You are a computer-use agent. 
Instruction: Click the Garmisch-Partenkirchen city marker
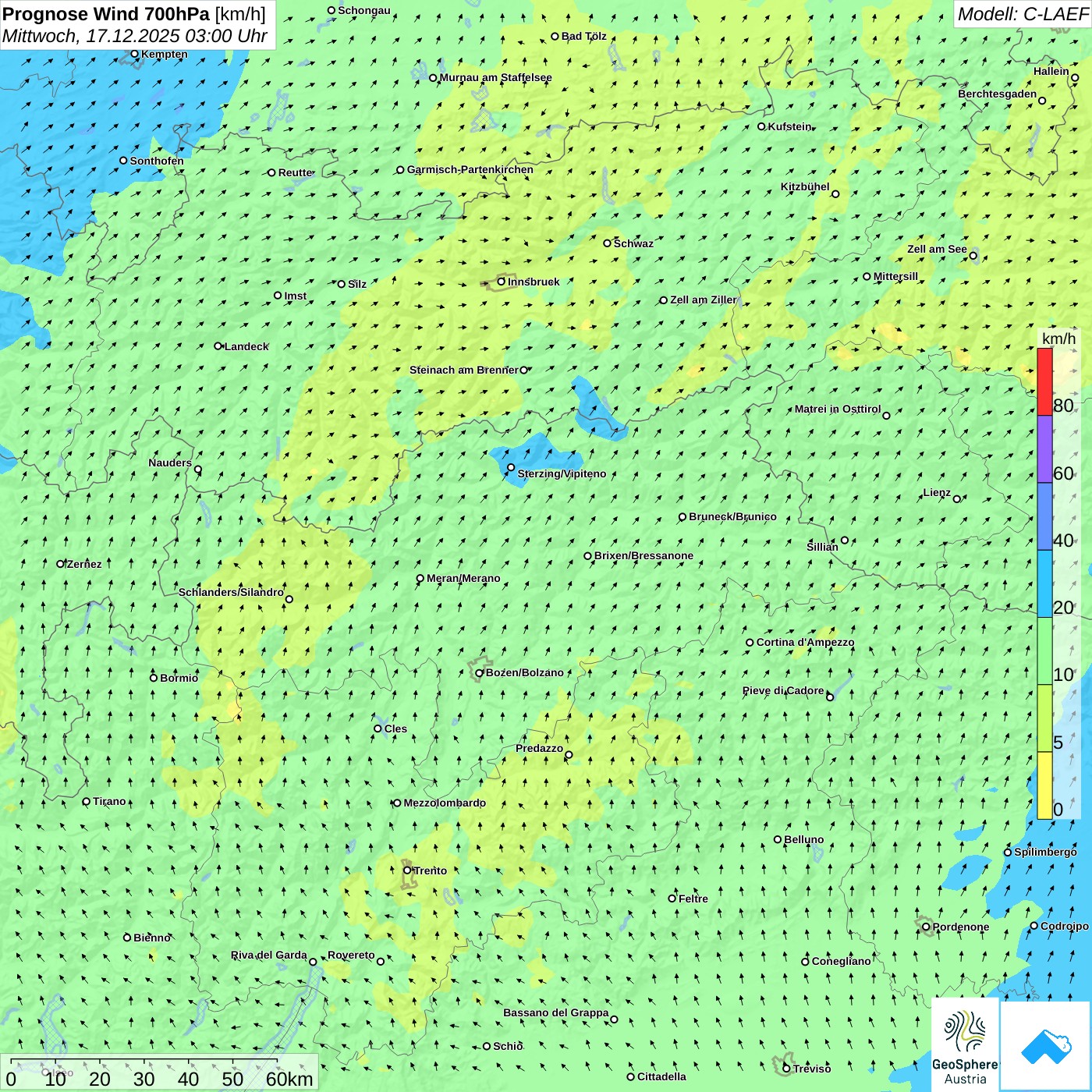[x=400, y=169]
